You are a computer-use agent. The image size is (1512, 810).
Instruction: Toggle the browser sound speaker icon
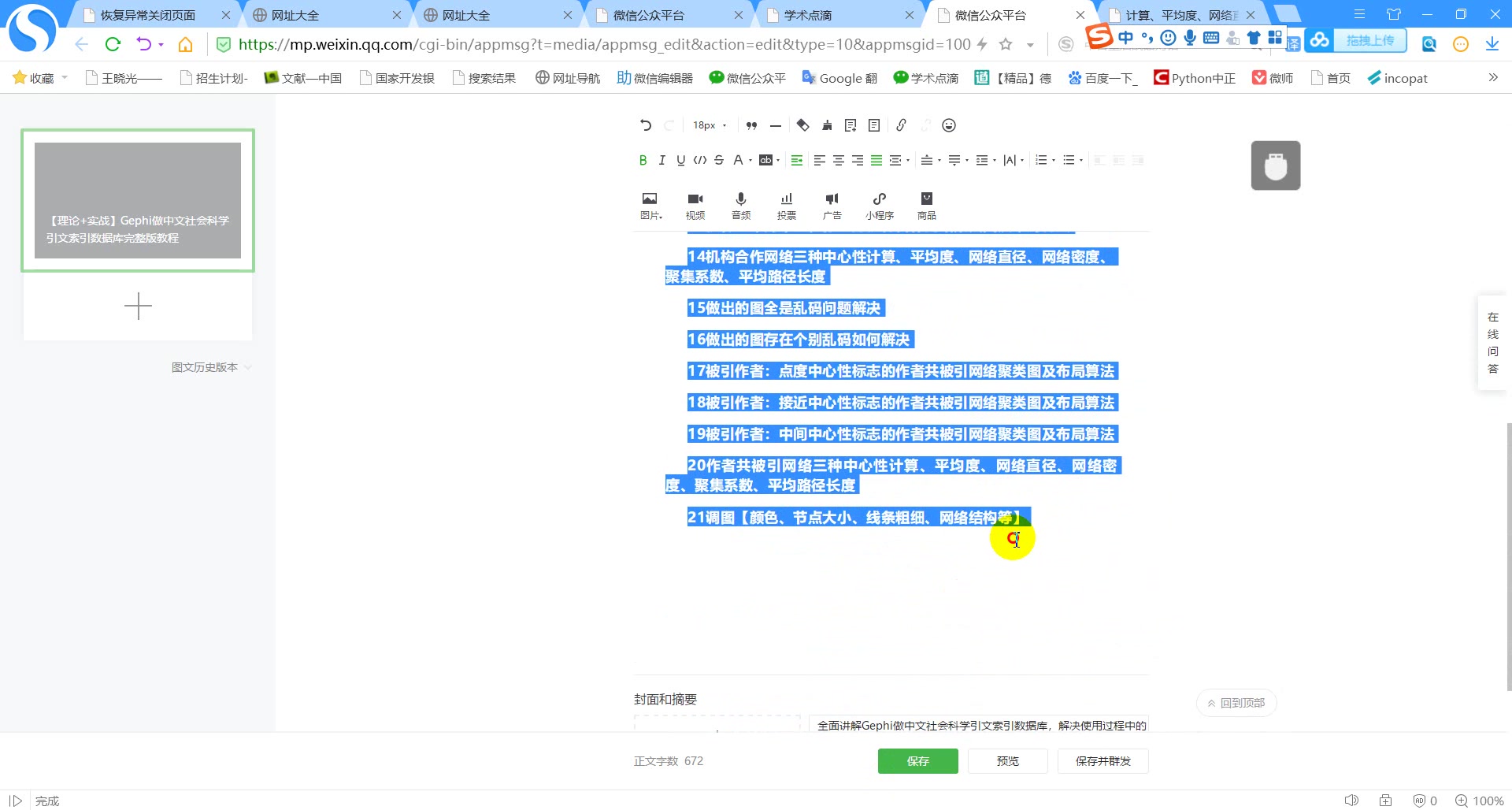(x=1351, y=801)
